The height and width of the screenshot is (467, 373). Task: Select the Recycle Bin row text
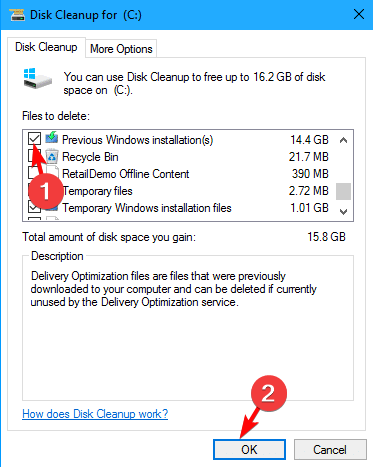tap(90, 157)
